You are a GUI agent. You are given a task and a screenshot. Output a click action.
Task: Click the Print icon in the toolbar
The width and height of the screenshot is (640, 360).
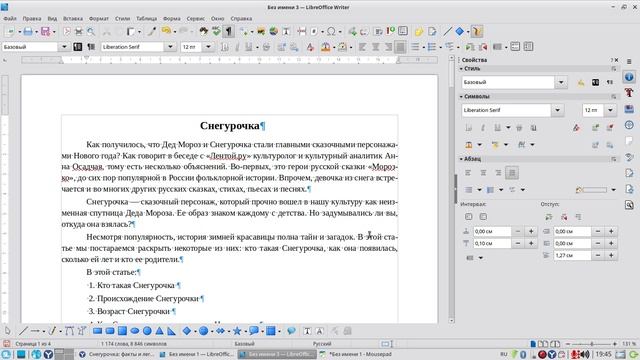point(79,31)
